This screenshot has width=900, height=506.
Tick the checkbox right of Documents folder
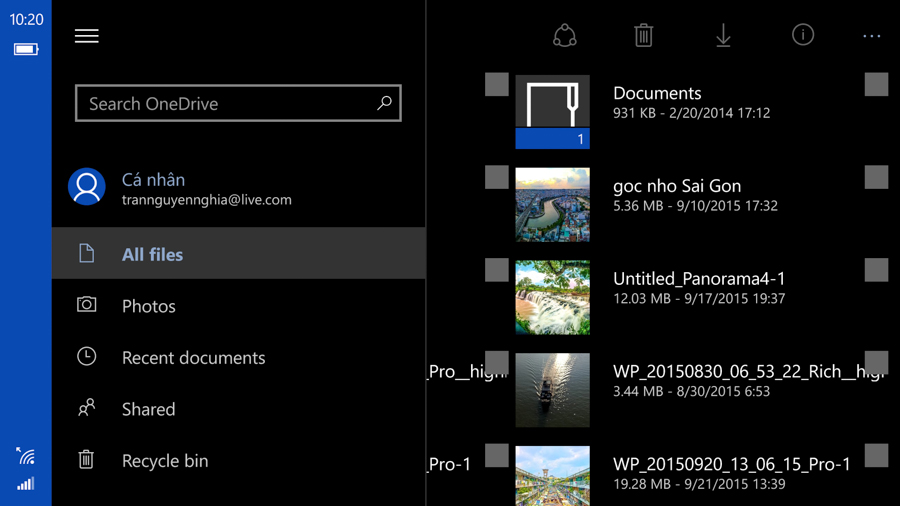(x=876, y=84)
